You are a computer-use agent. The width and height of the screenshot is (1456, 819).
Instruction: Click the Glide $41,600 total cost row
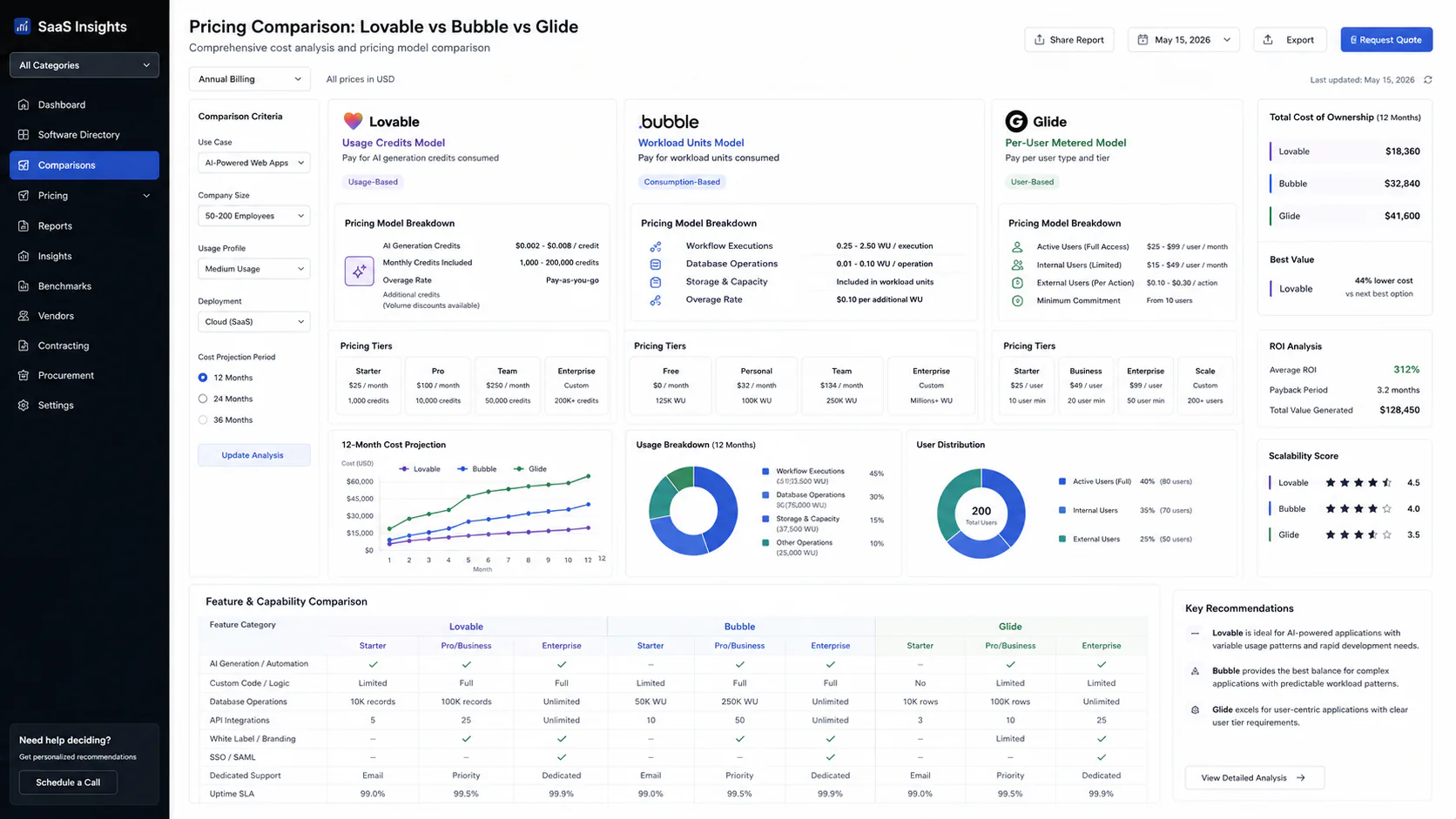click(1345, 216)
